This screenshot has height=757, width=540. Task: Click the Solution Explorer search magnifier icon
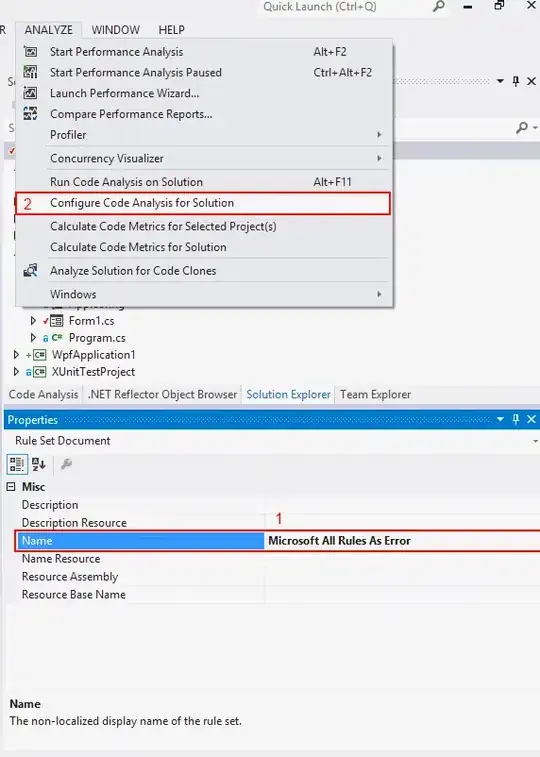522,127
